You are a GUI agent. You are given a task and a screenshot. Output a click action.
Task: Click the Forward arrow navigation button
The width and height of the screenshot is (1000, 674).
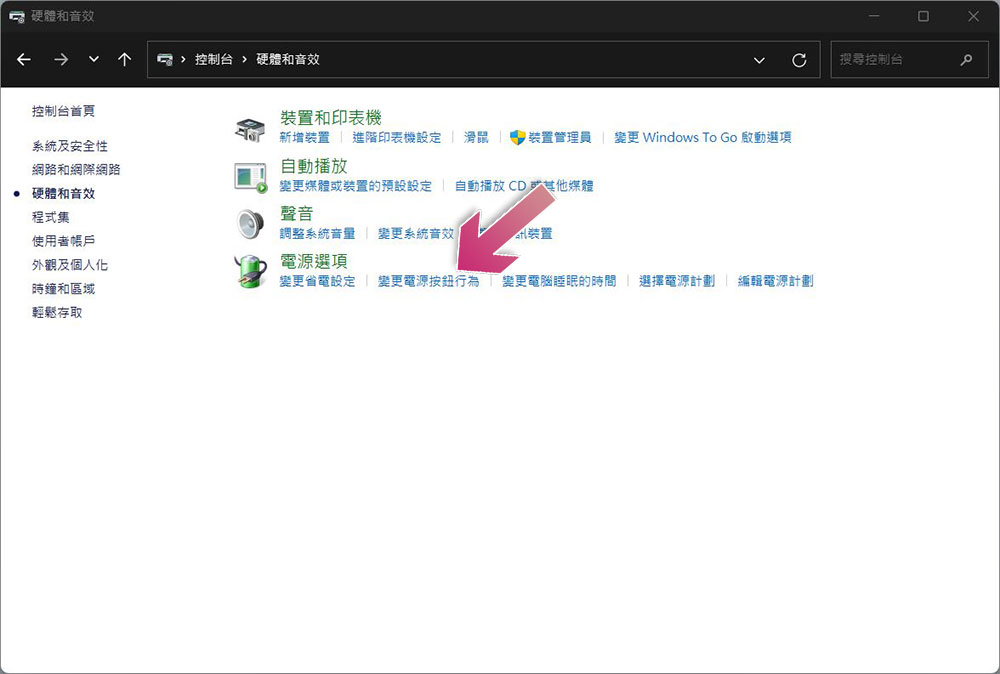click(x=61, y=59)
